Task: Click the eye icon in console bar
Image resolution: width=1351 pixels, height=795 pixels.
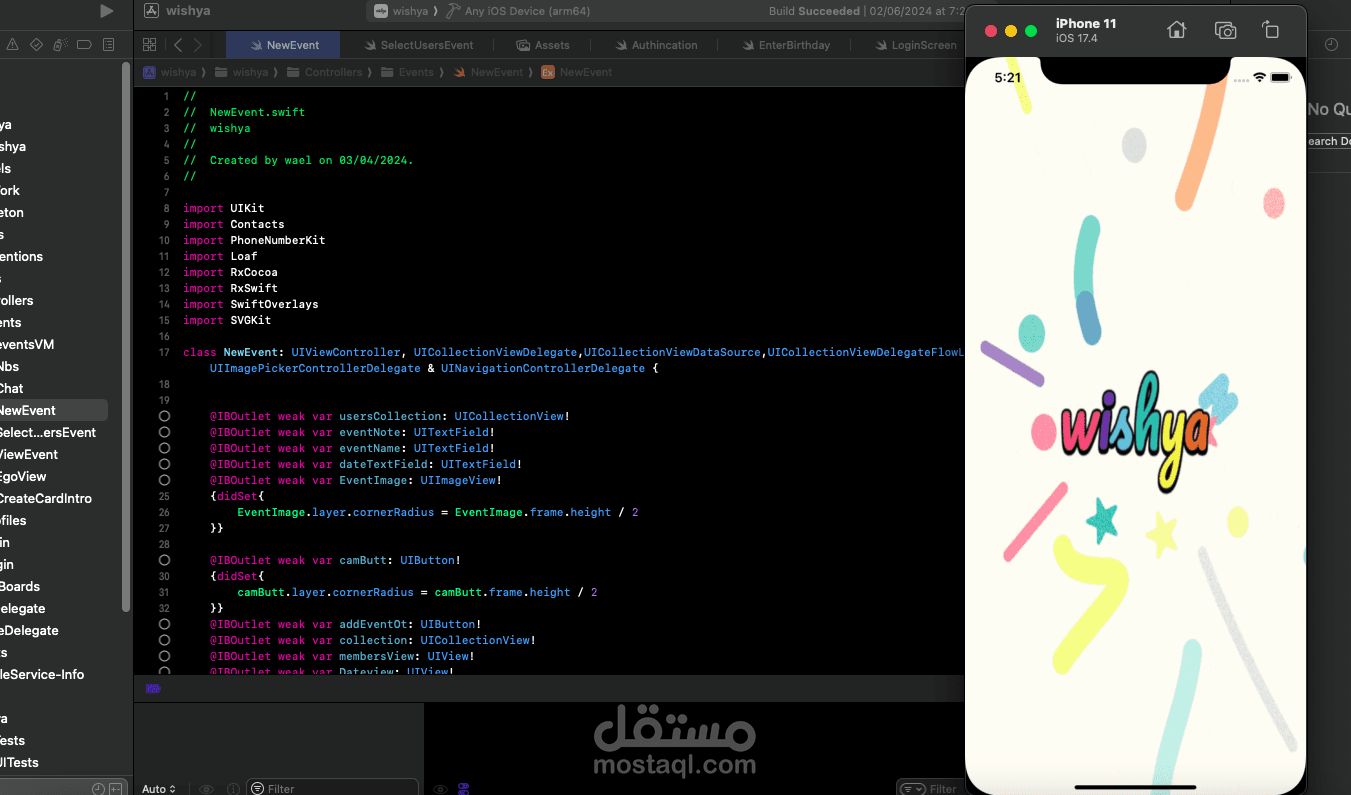Action: coord(440,789)
